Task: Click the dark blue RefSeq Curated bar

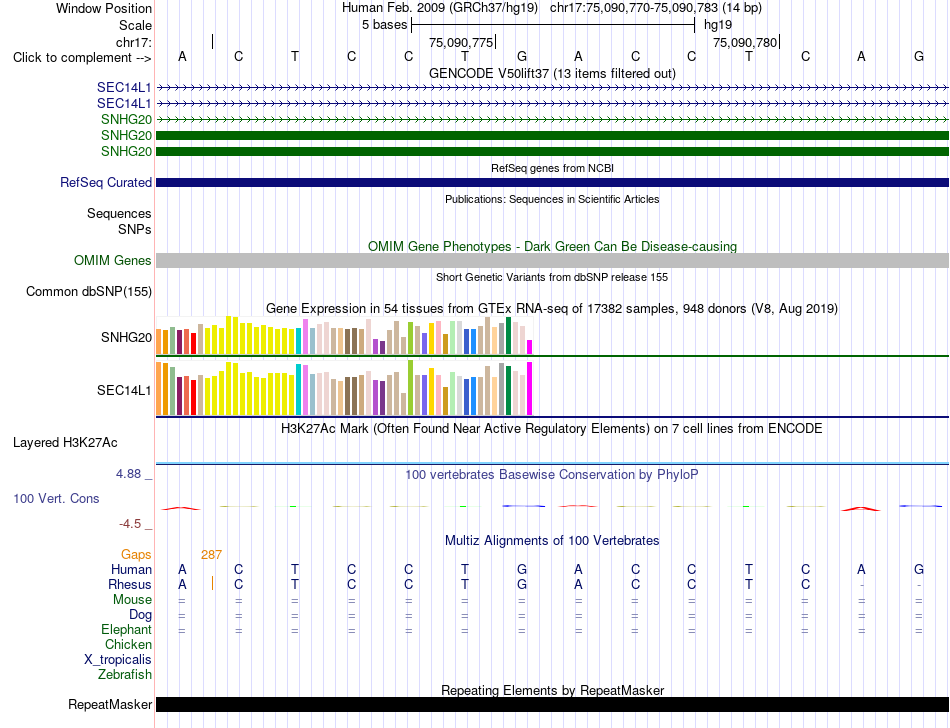Action: pyautogui.click(x=552, y=182)
